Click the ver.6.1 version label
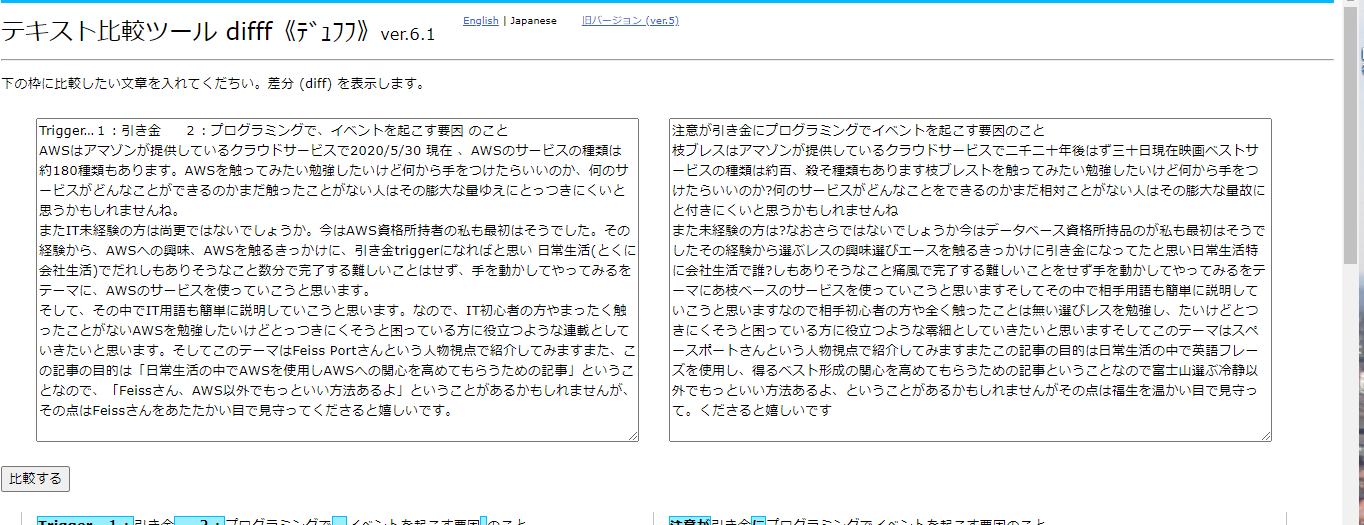This screenshot has height=525, width=1364. click(x=408, y=35)
